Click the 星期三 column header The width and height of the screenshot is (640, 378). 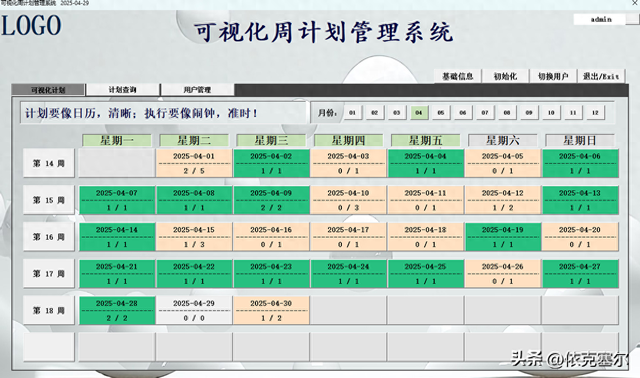click(x=271, y=140)
